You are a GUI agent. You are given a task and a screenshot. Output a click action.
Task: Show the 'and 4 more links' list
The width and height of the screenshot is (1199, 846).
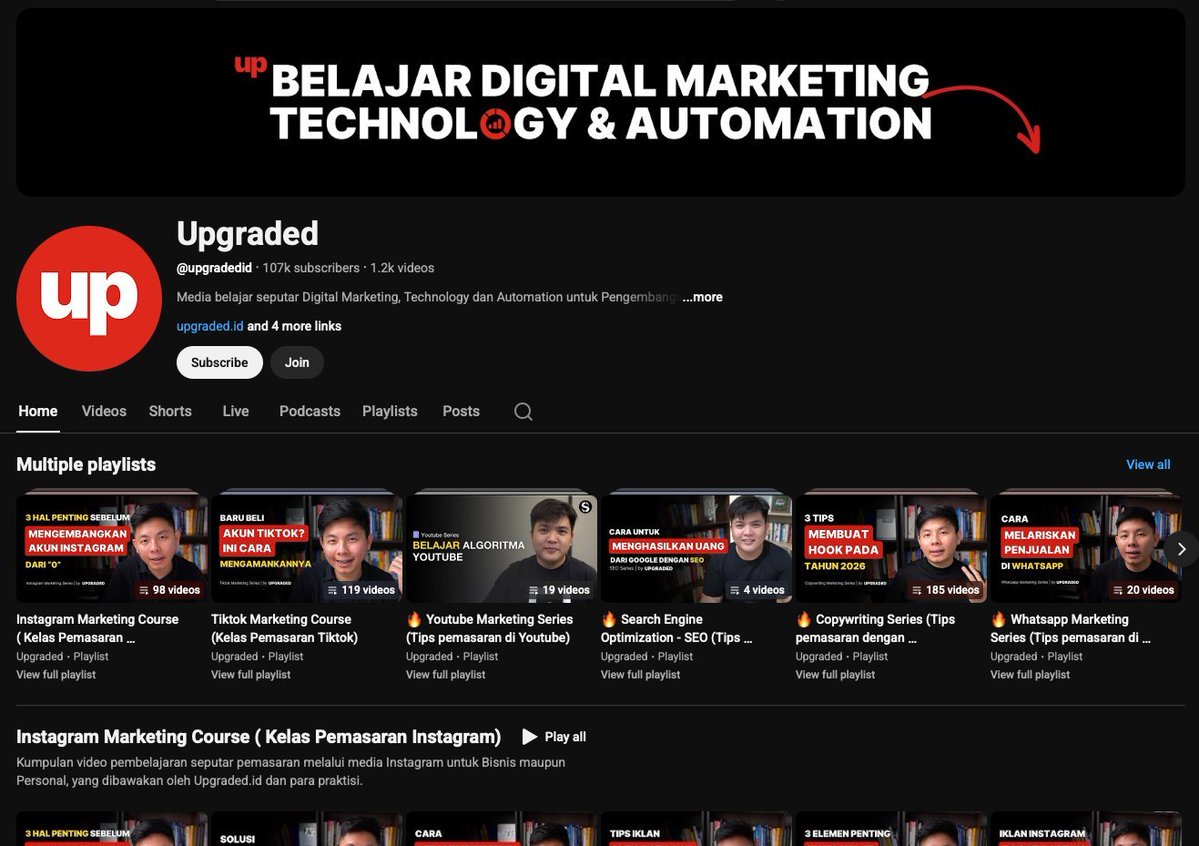[x=294, y=326]
